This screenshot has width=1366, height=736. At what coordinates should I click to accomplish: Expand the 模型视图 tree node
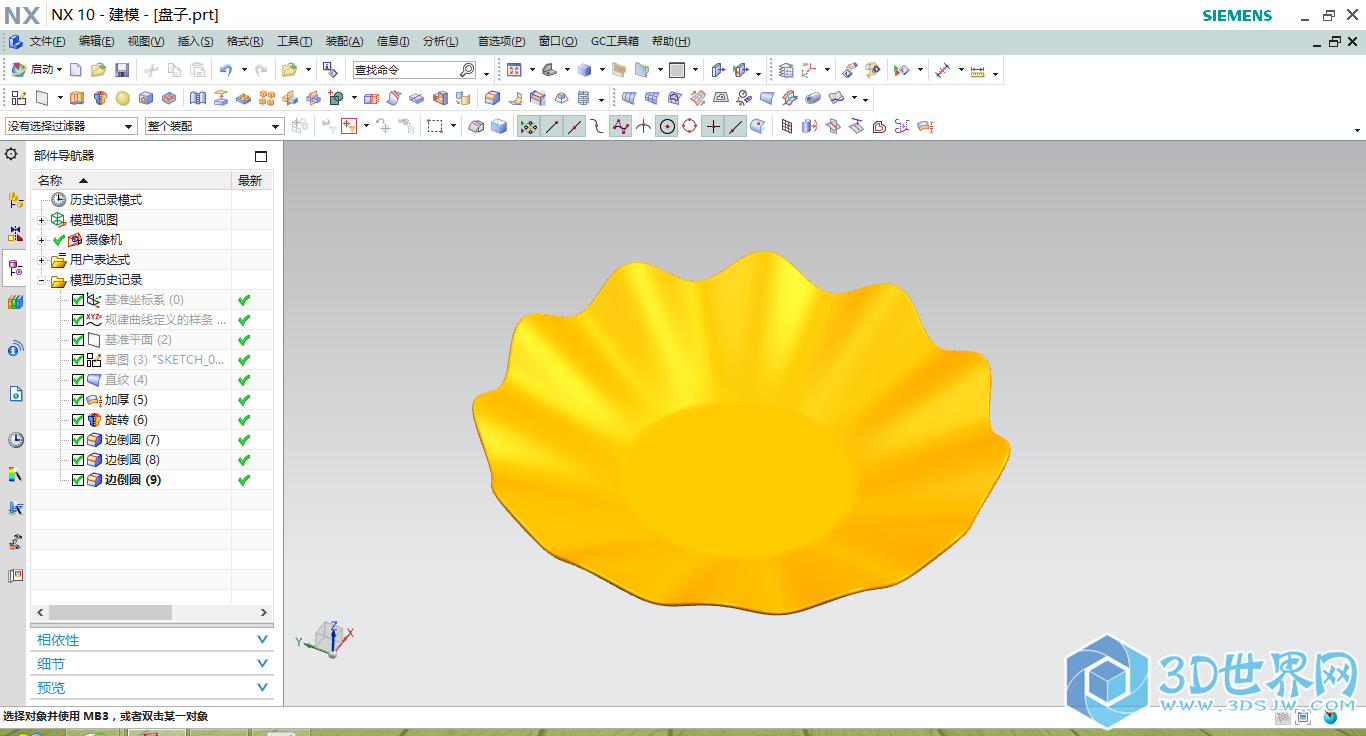click(x=41, y=220)
